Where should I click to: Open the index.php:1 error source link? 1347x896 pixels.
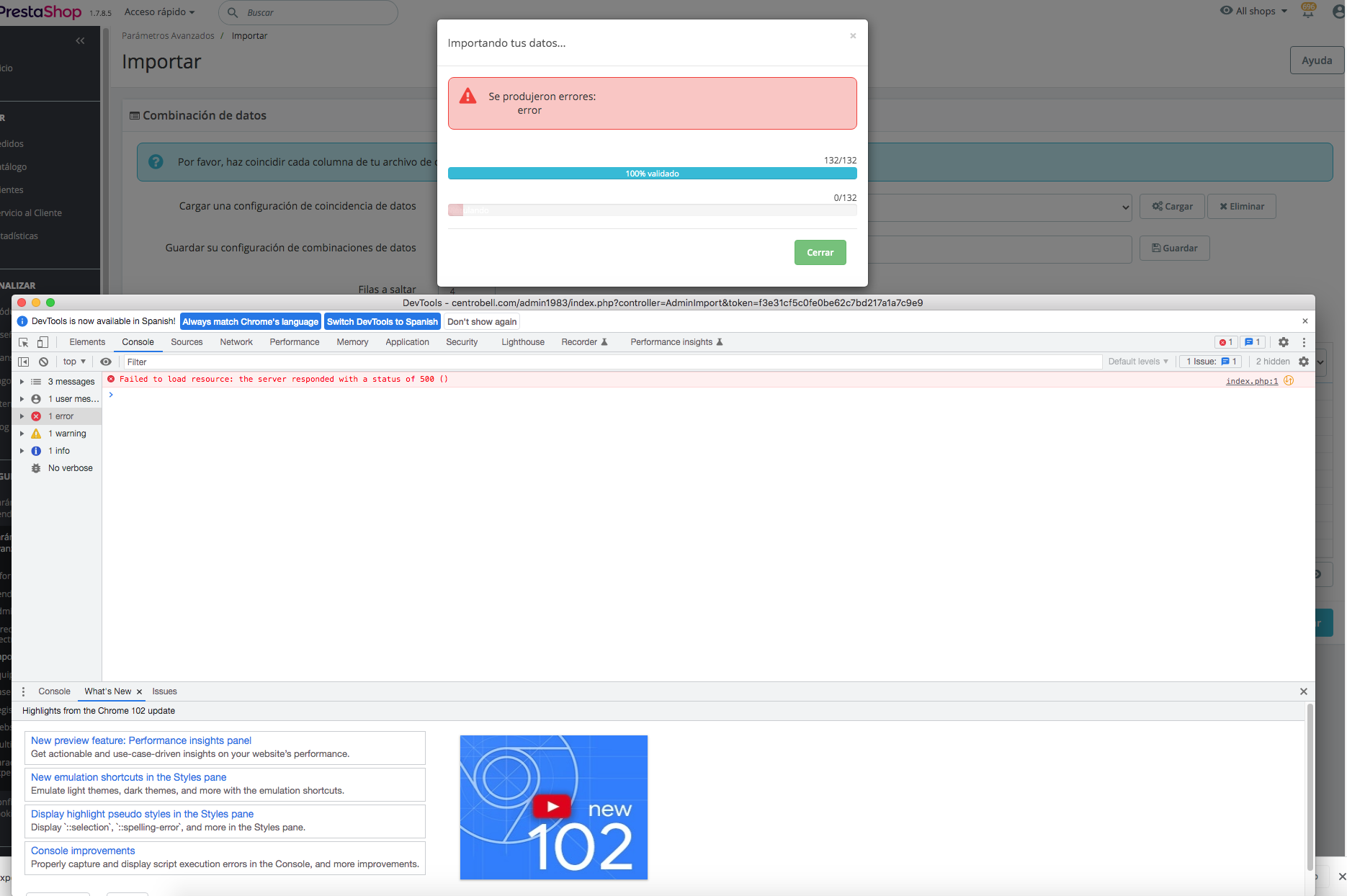(x=1251, y=381)
